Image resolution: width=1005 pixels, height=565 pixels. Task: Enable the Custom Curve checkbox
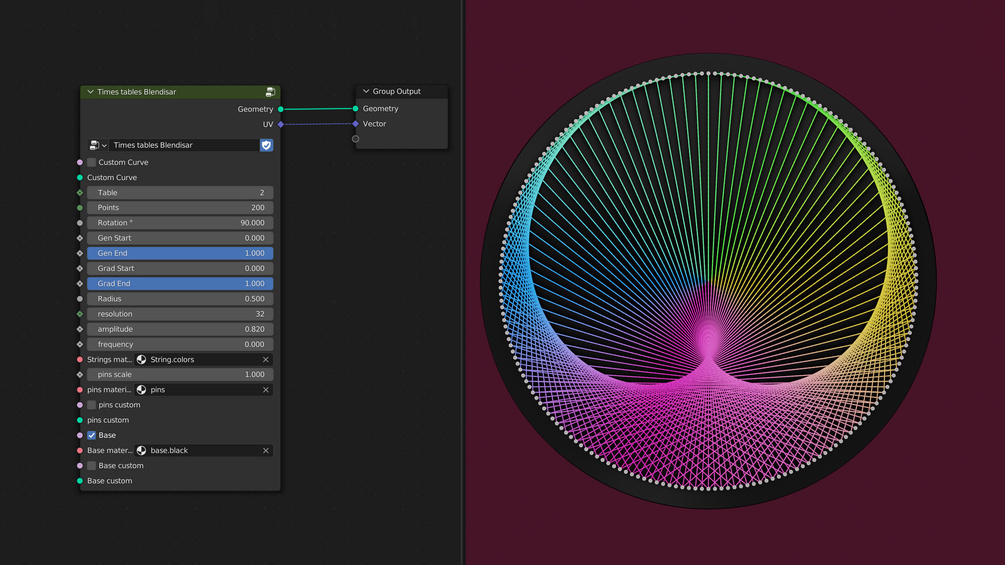(92, 162)
